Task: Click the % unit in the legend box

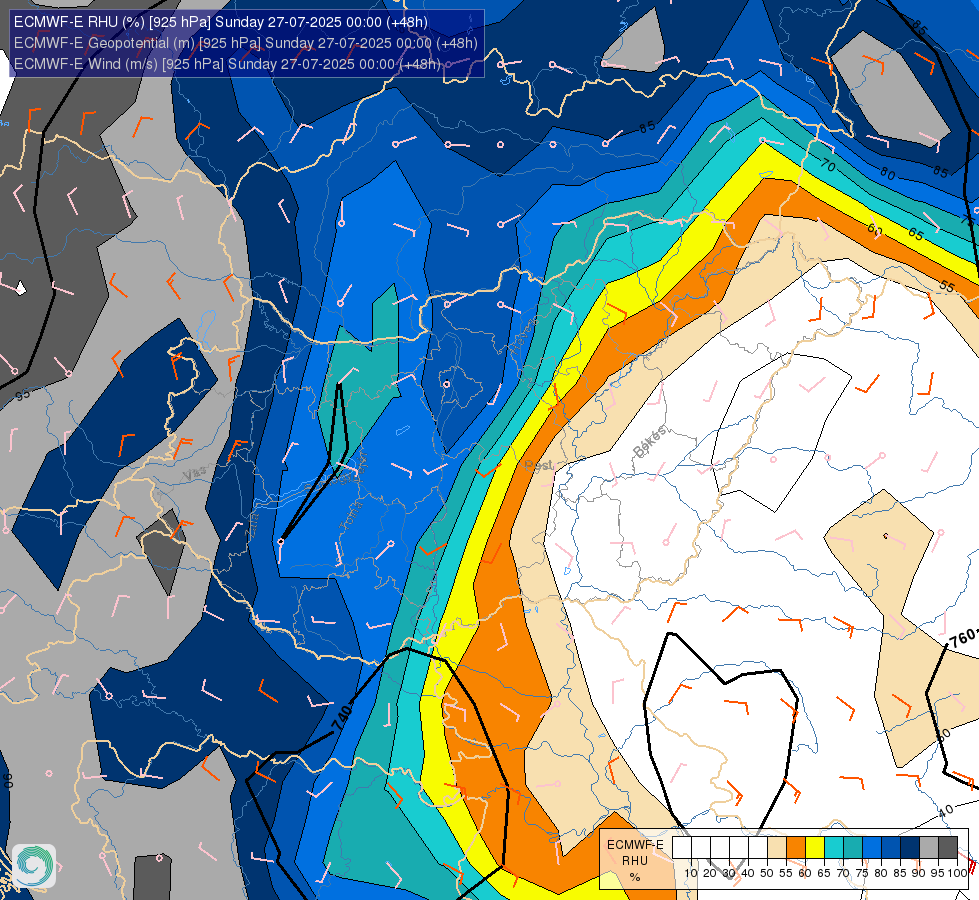Action: [635, 877]
